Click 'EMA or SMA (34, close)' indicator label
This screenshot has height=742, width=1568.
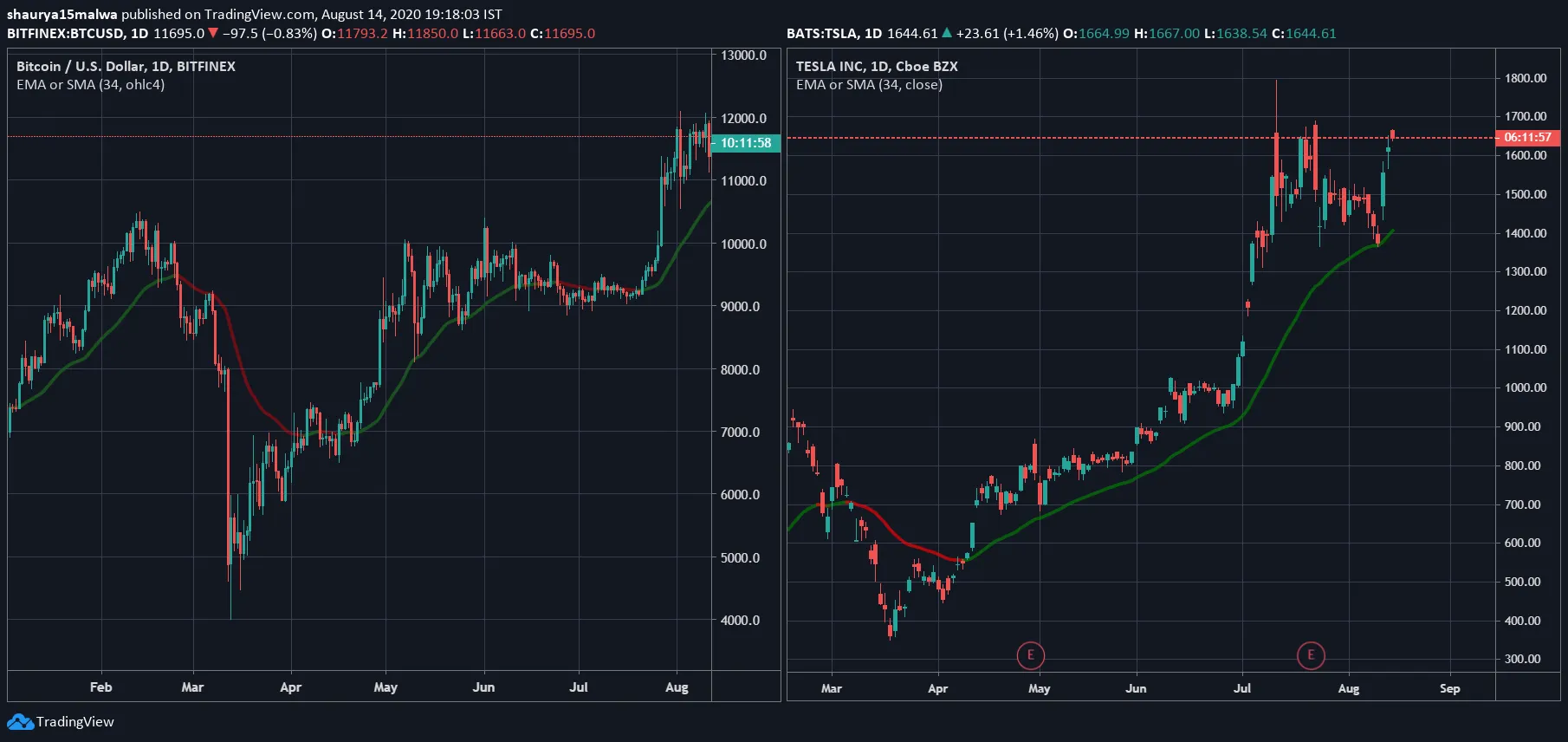869,84
